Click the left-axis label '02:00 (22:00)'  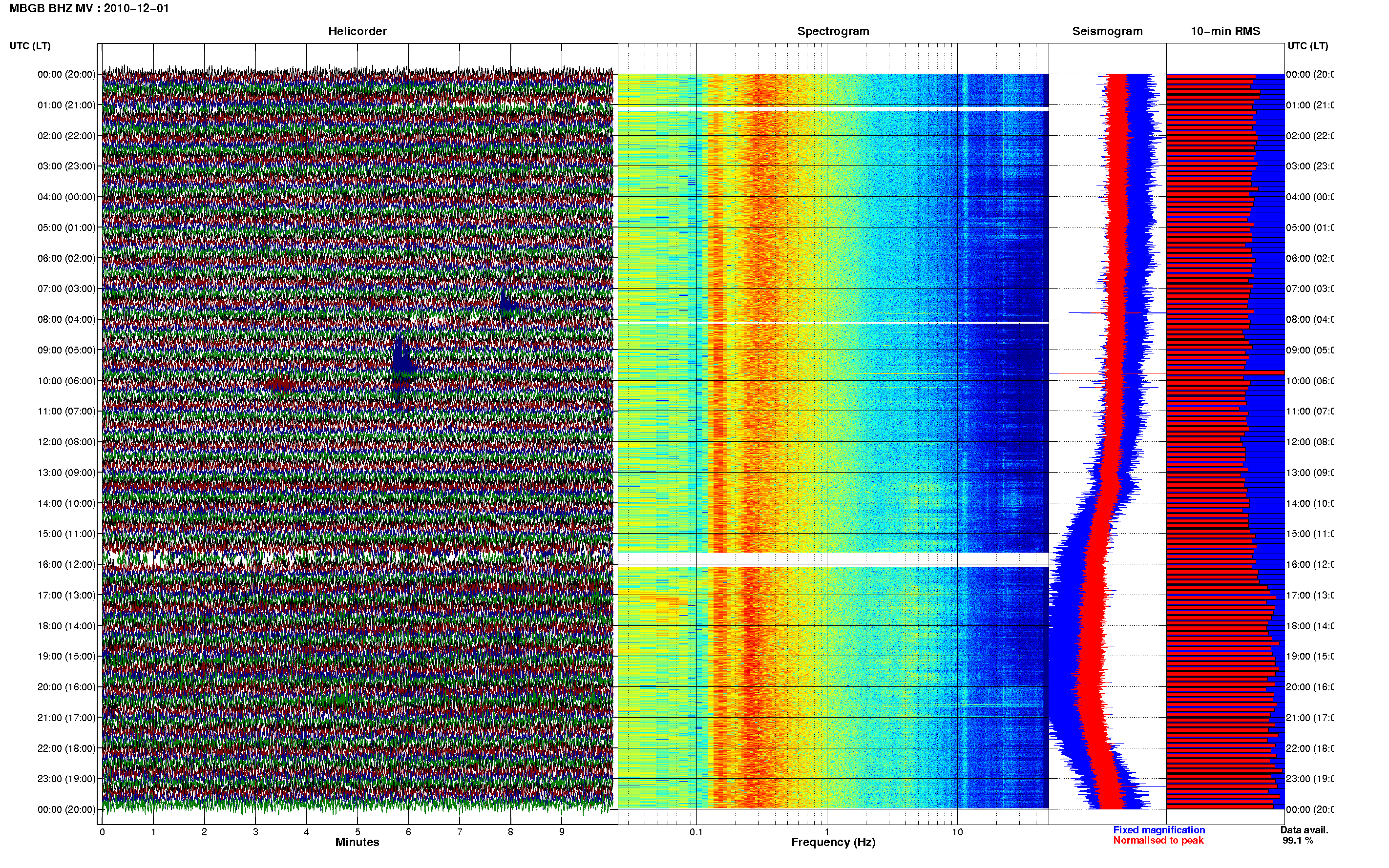pos(66,136)
